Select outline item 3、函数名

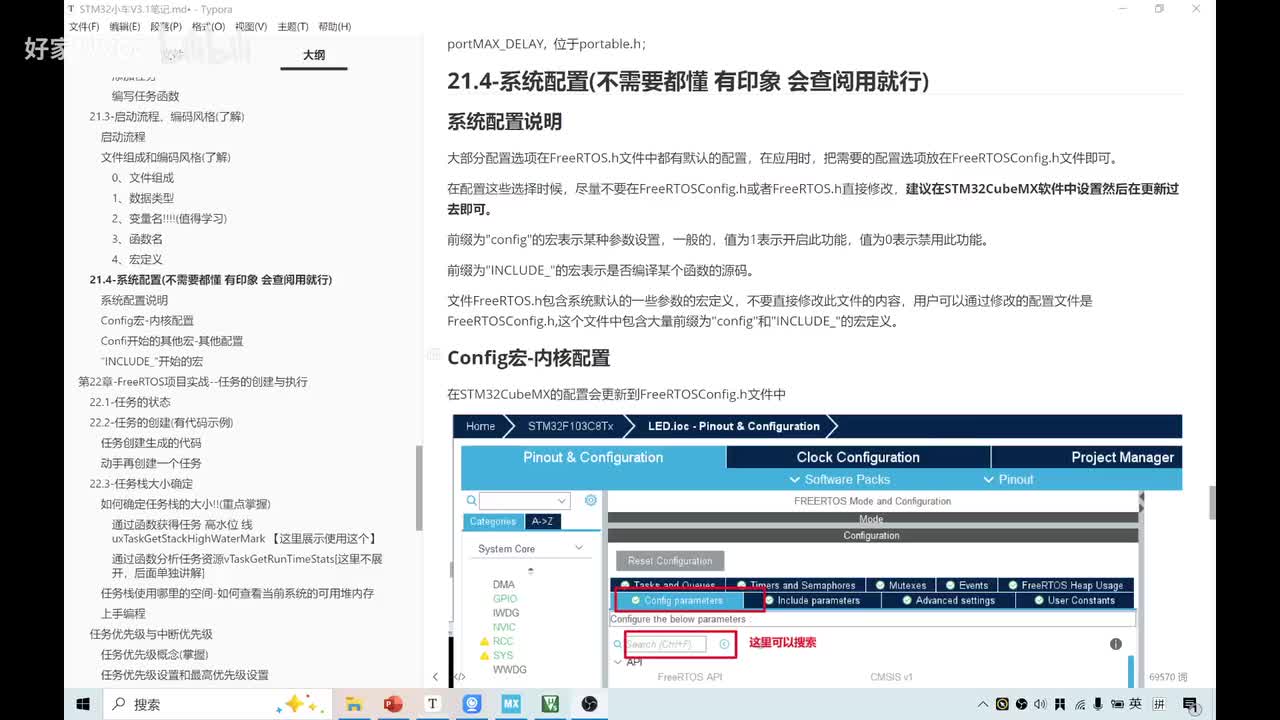[x=137, y=239]
